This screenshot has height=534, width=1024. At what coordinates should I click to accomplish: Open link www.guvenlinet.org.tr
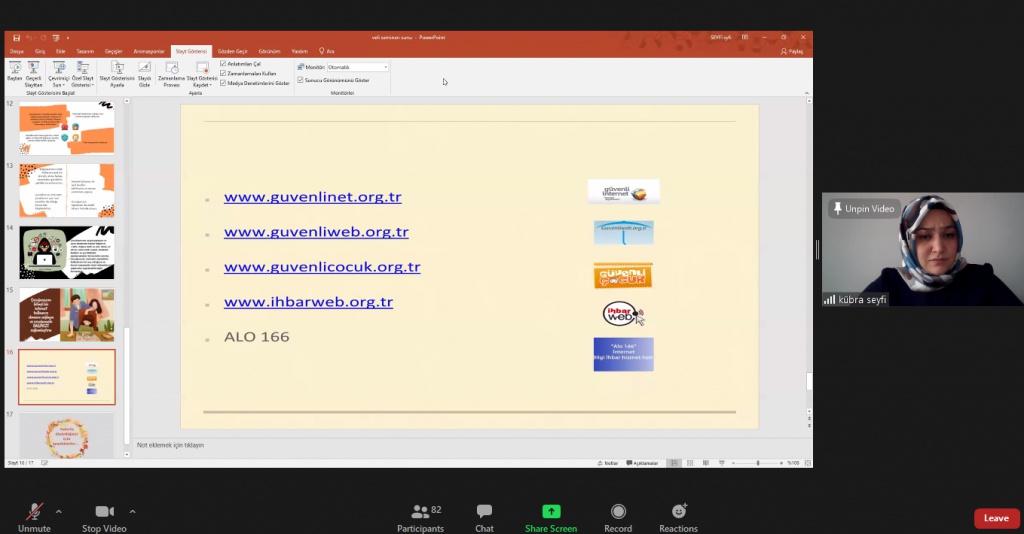313,196
